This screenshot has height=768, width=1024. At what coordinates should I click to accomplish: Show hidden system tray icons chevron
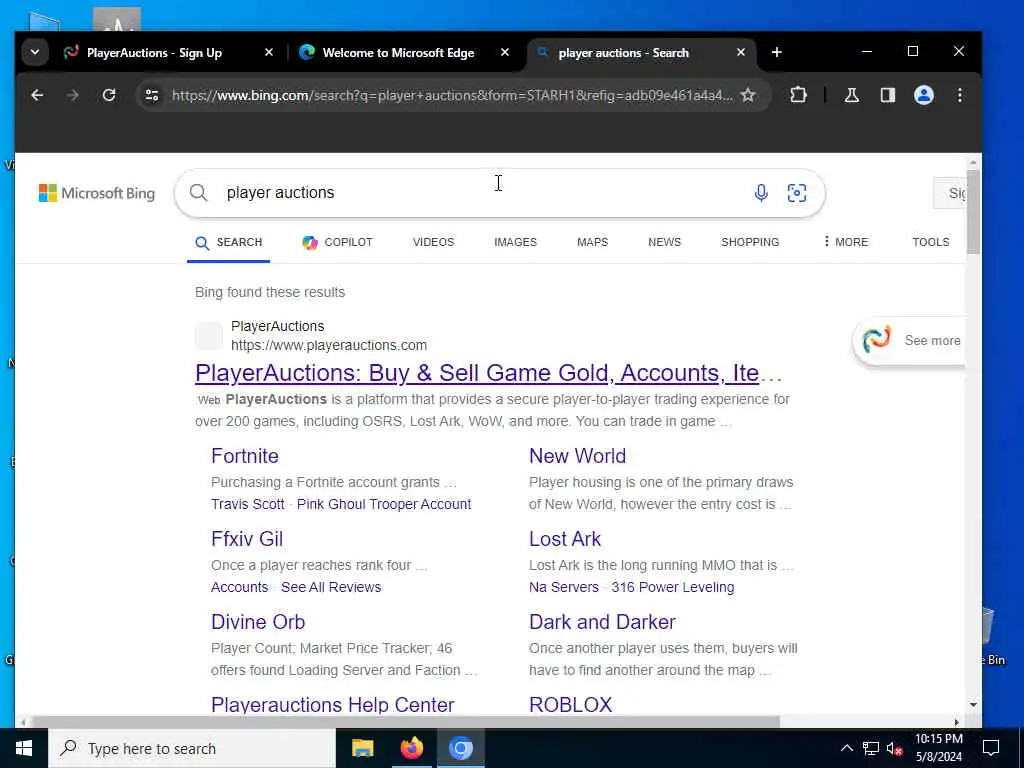click(x=846, y=748)
